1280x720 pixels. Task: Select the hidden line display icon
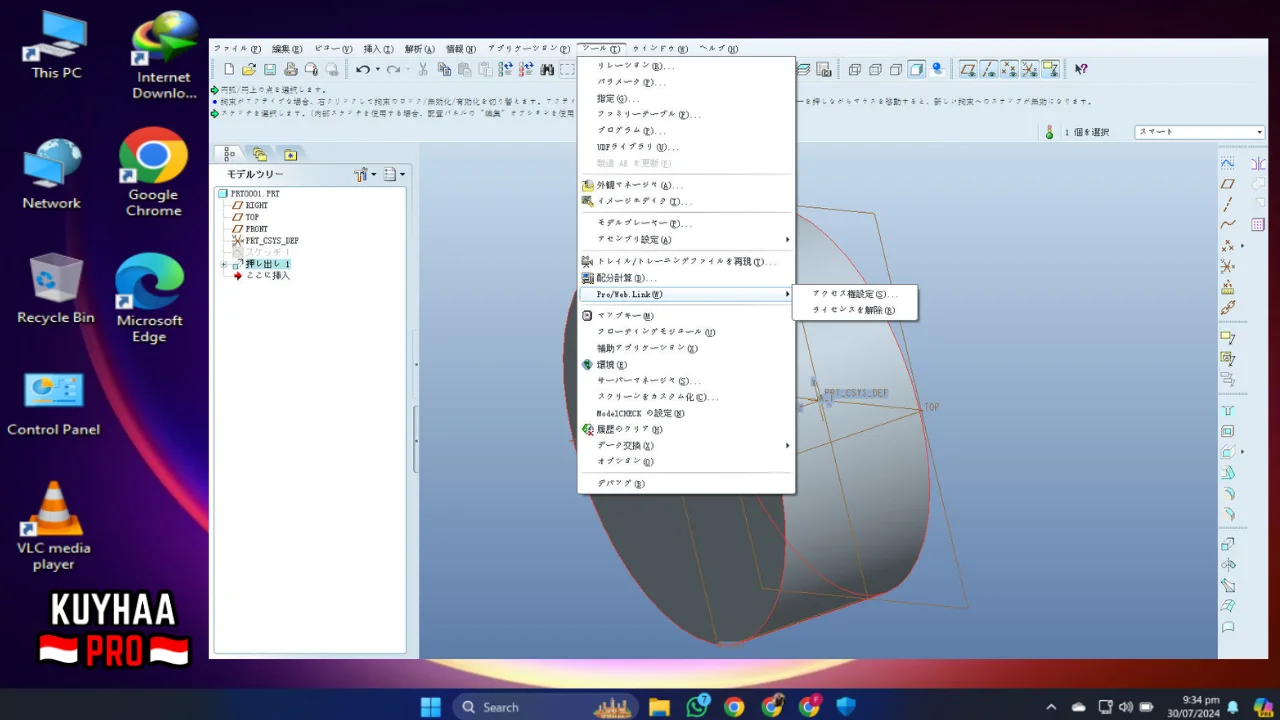click(x=875, y=69)
